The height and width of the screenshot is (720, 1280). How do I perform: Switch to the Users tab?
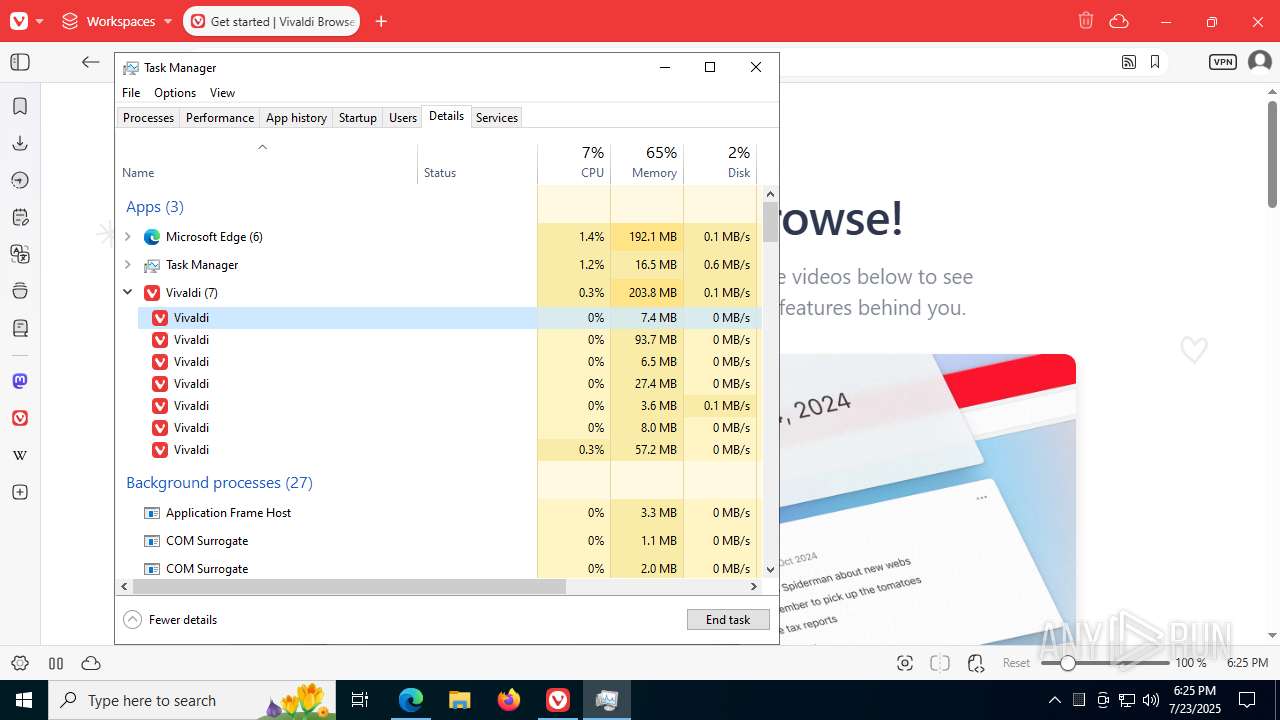(403, 118)
